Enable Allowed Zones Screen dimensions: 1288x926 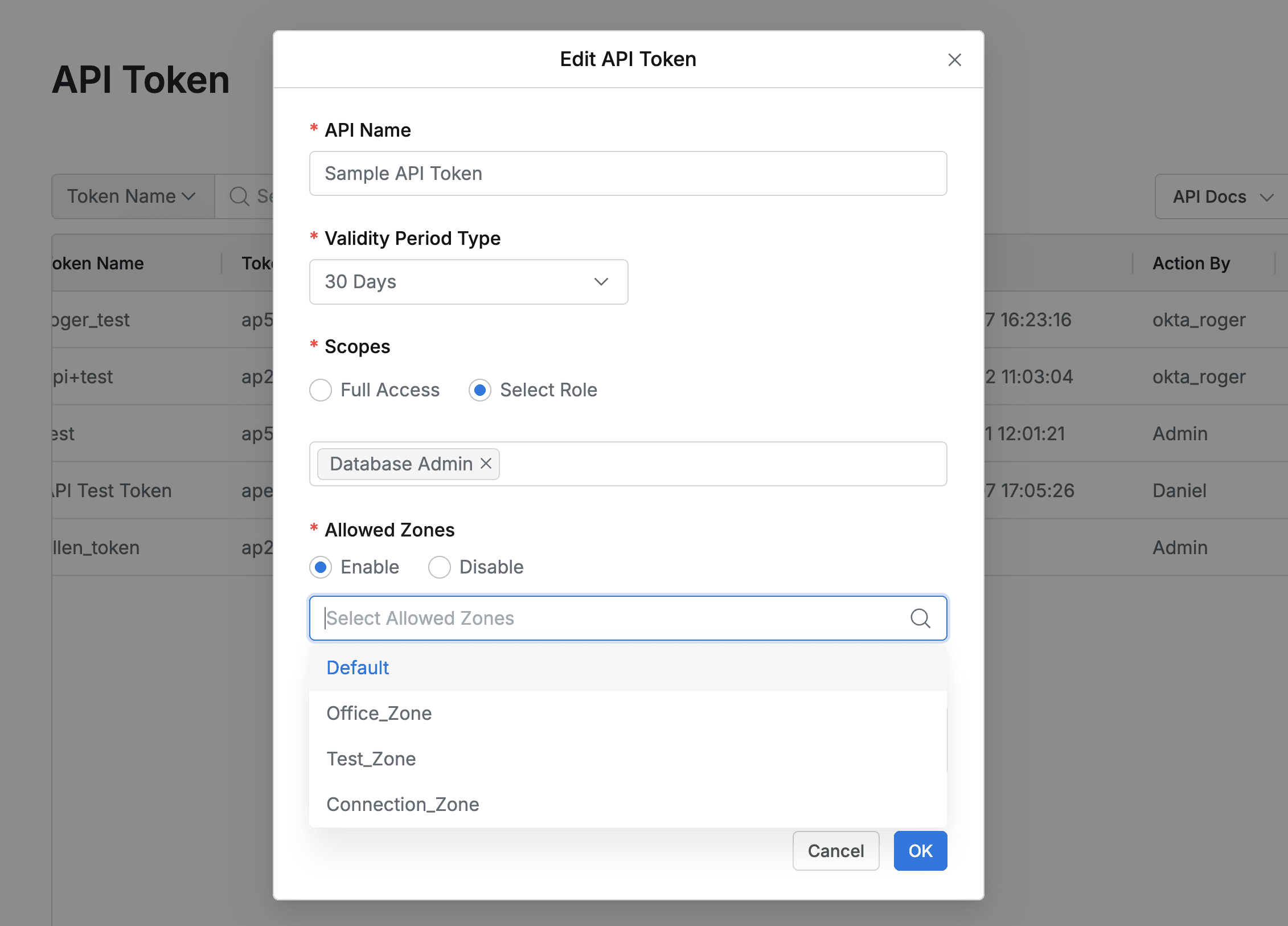pyautogui.click(x=321, y=567)
